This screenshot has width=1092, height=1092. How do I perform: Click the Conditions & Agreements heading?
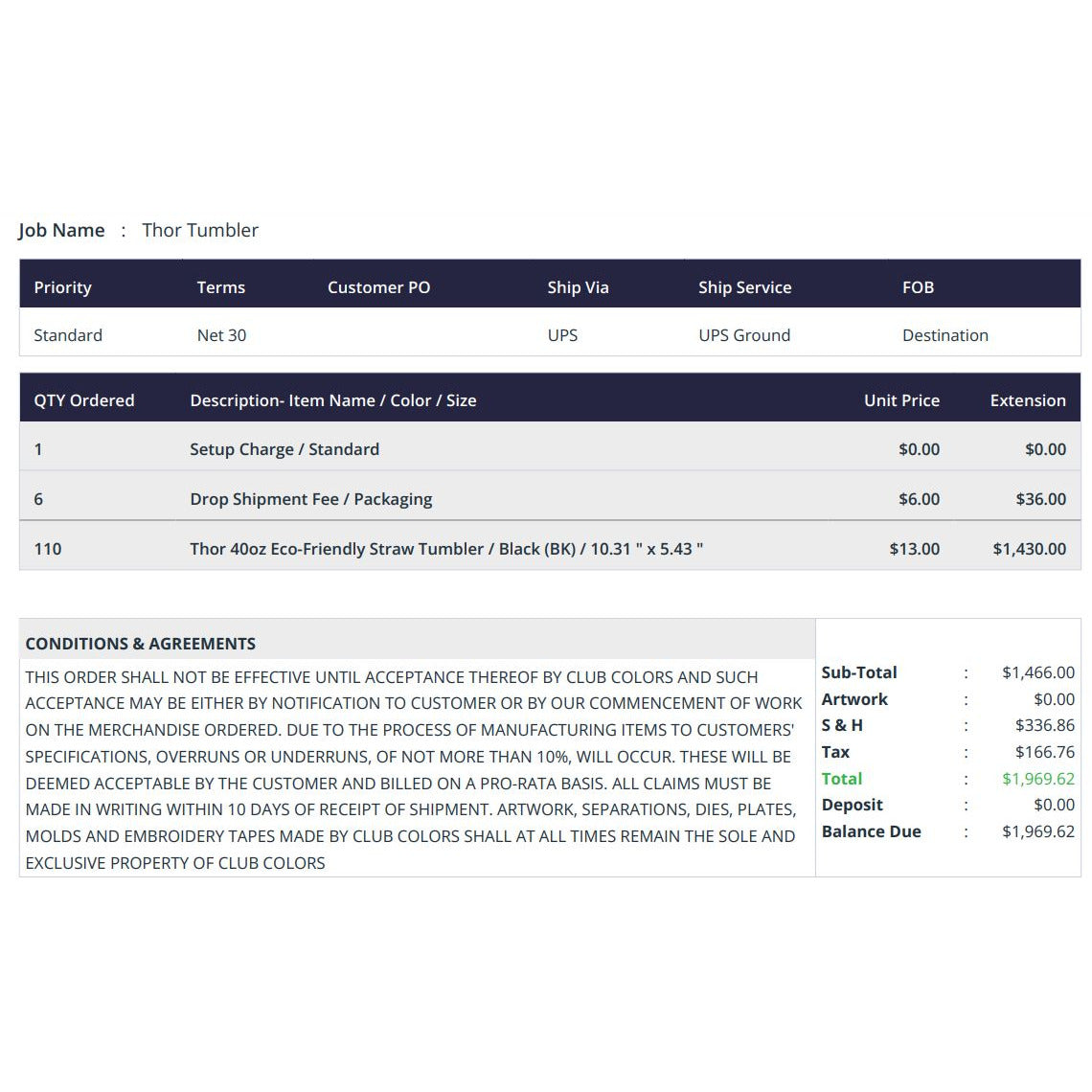click(141, 644)
